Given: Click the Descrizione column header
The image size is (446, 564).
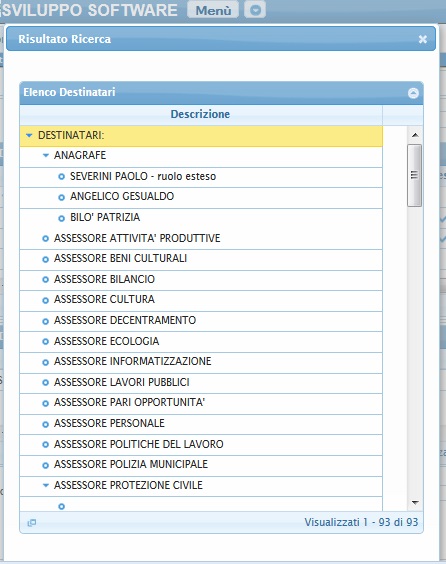Looking at the screenshot, I should [x=201, y=114].
